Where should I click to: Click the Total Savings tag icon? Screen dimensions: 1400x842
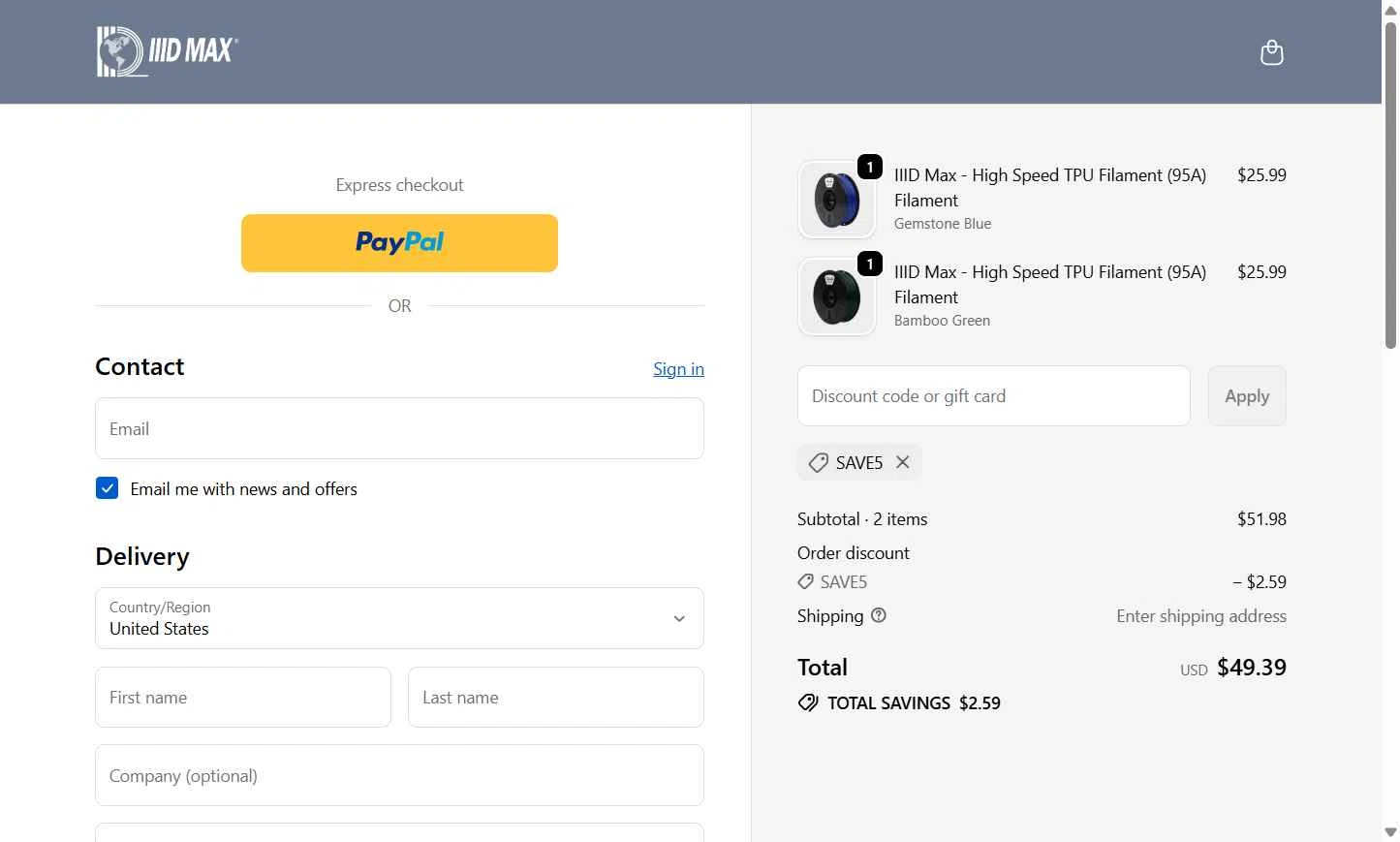[x=808, y=703]
